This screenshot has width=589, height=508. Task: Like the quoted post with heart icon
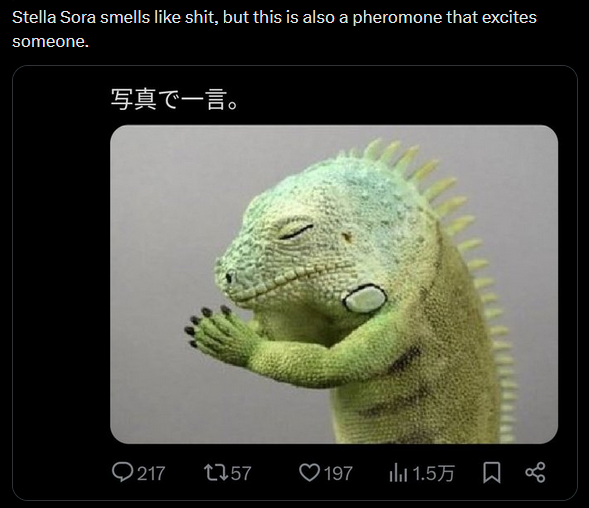pos(309,472)
